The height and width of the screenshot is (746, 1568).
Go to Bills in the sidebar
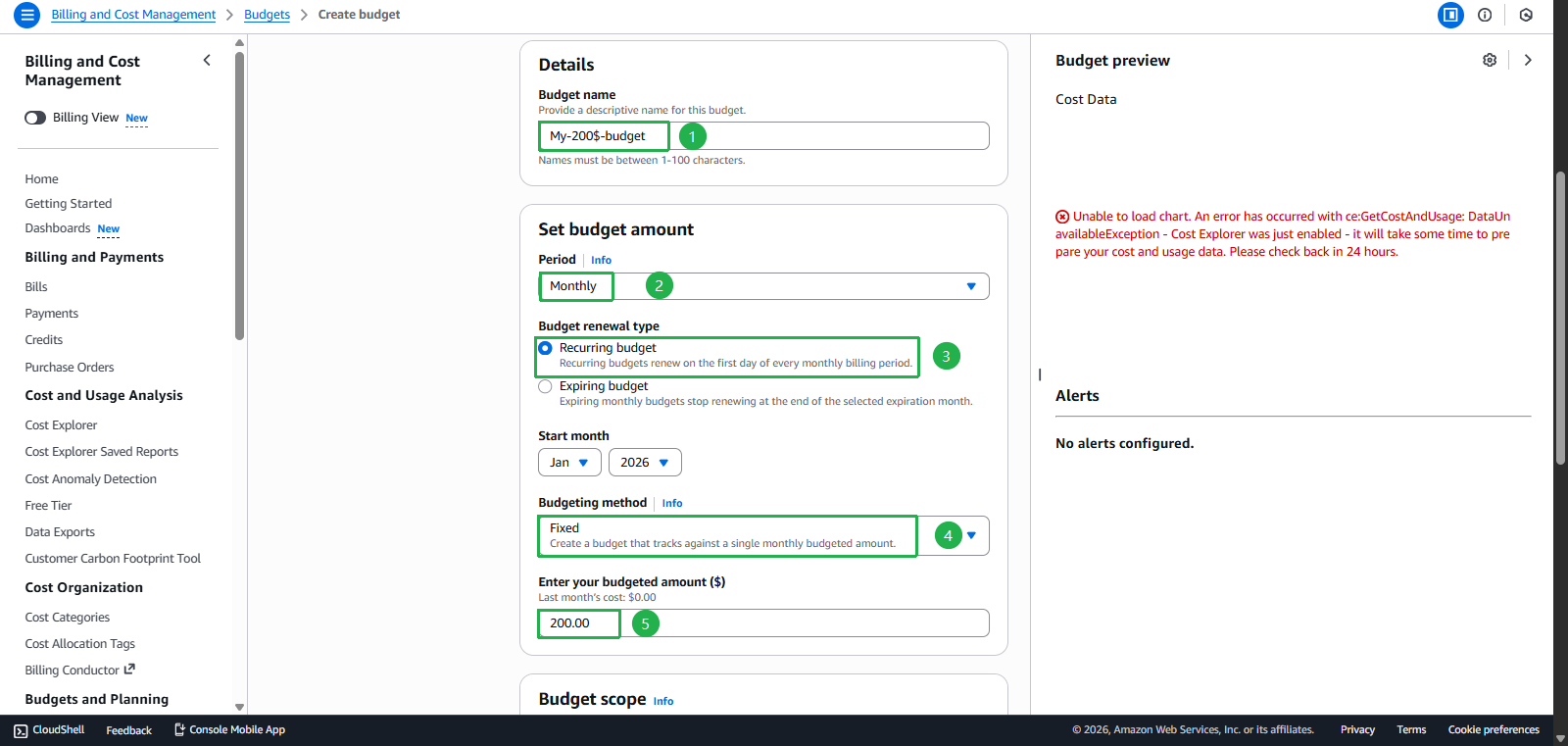pyautogui.click(x=36, y=287)
